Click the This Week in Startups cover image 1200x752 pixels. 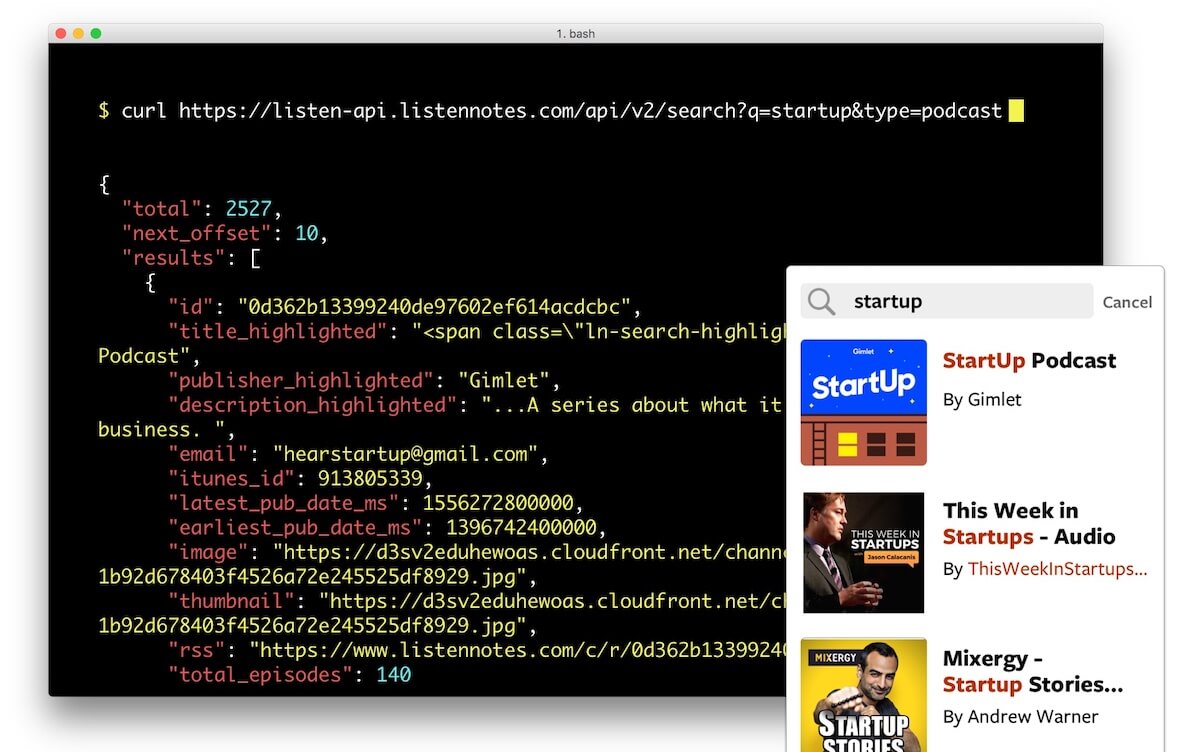(x=863, y=551)
